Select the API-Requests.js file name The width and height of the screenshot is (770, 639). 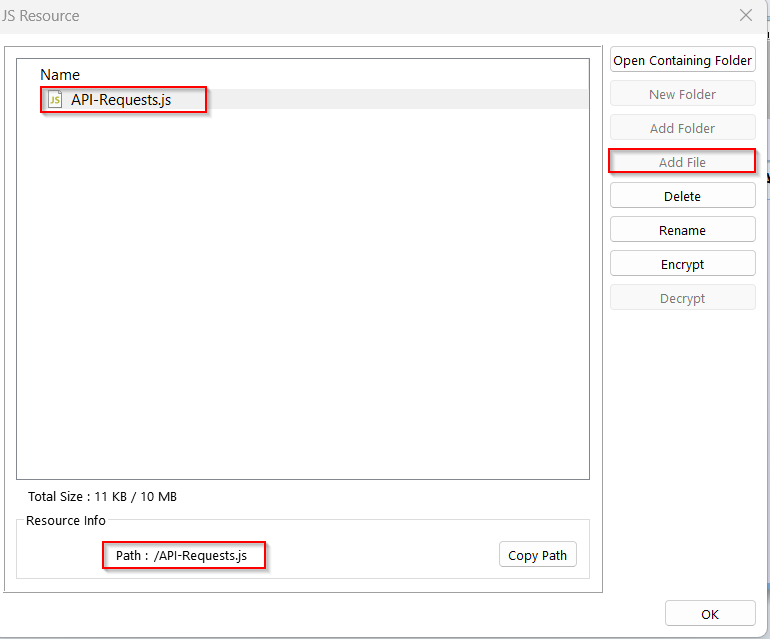click(x=121, y=100)
